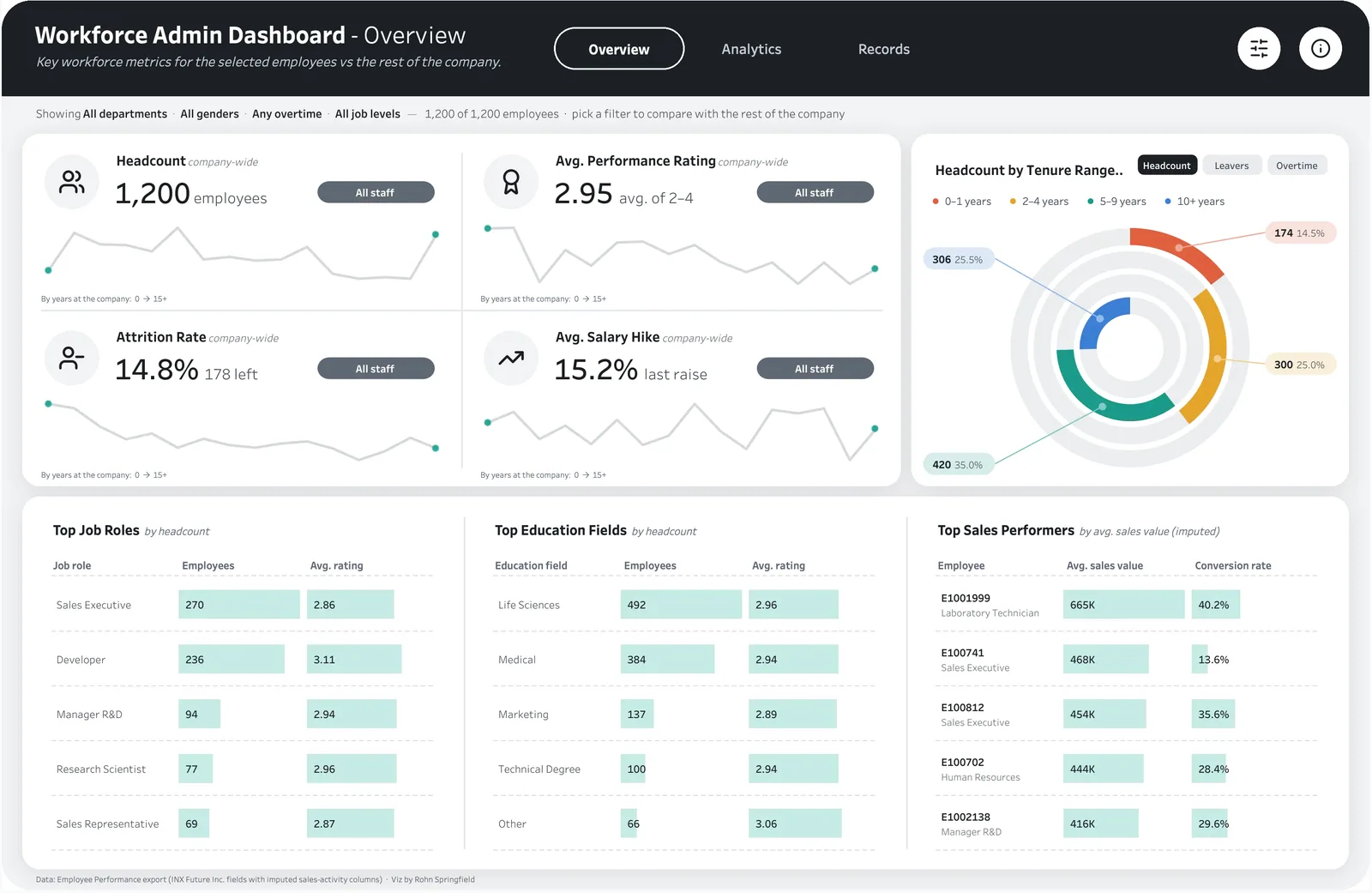The width and height of the screenshot is (1372, 893).
Task: Open the Any overtime filter
Action: (287, 114)
